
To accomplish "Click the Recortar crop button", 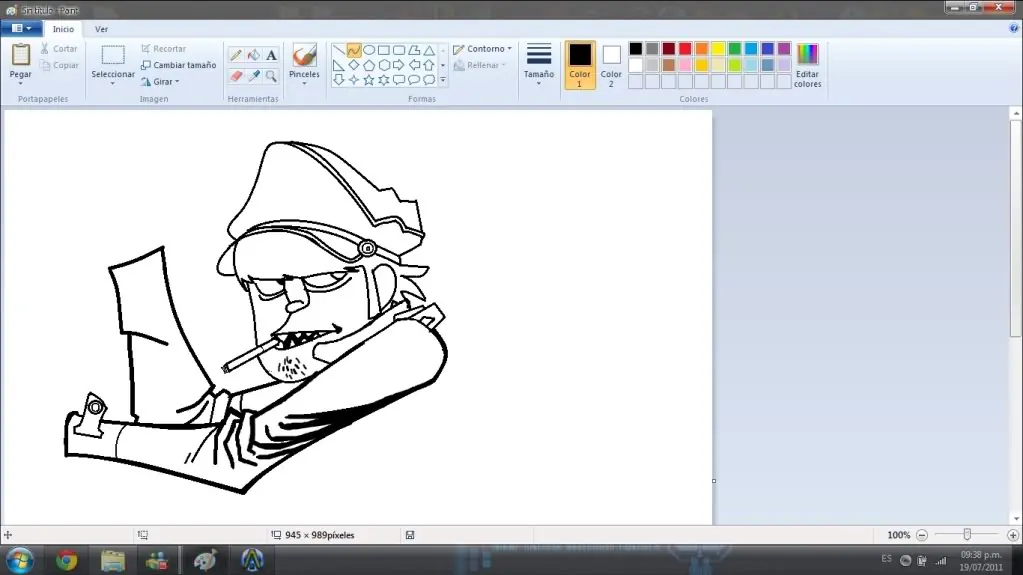I will (x=164, y=48).
